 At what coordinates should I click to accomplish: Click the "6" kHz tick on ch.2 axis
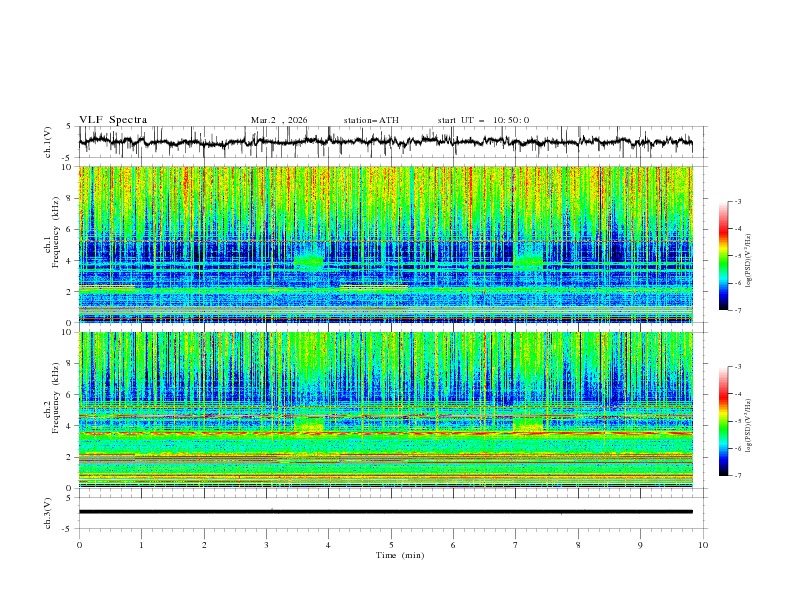pyautogui.click(x=70, y=394)
